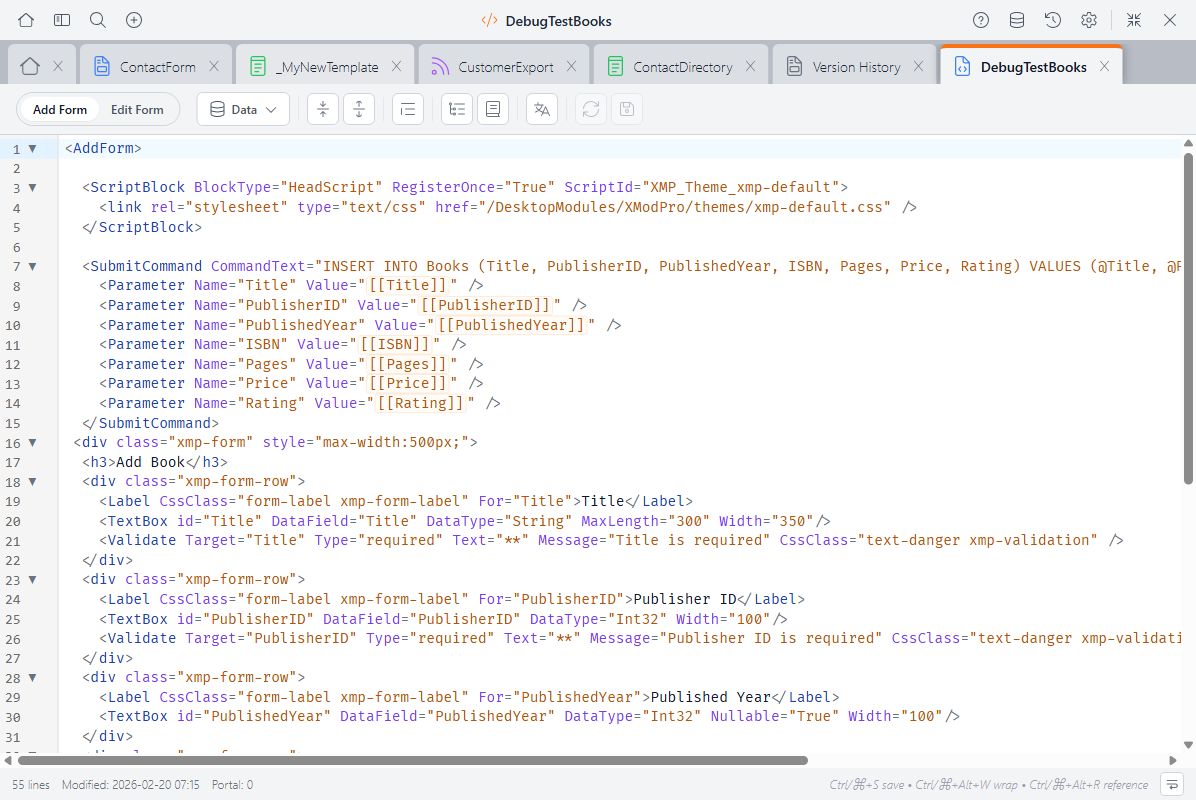Click the Modified timestamp in status bar

tap(130, 785)
